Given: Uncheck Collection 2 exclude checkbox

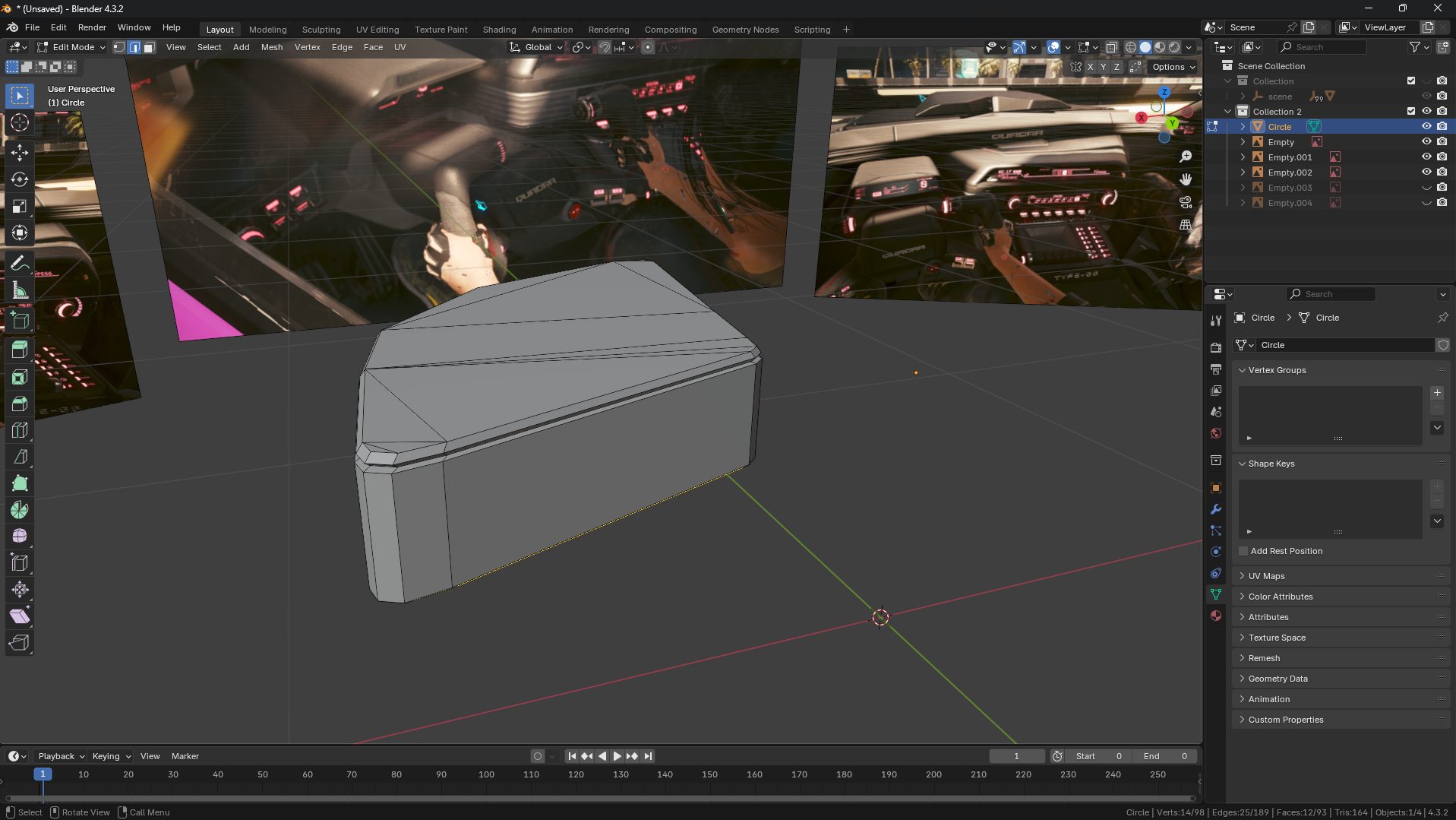Looking at the screenshot, I should click(1411, 112).
